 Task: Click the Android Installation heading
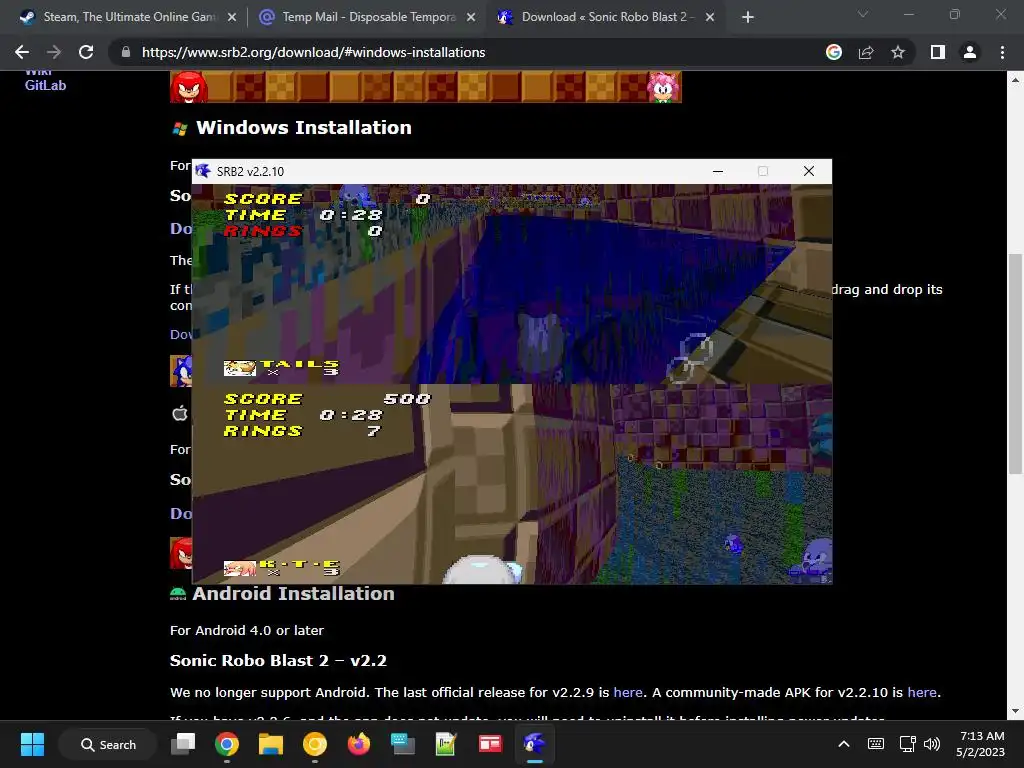tap(293, 594)
